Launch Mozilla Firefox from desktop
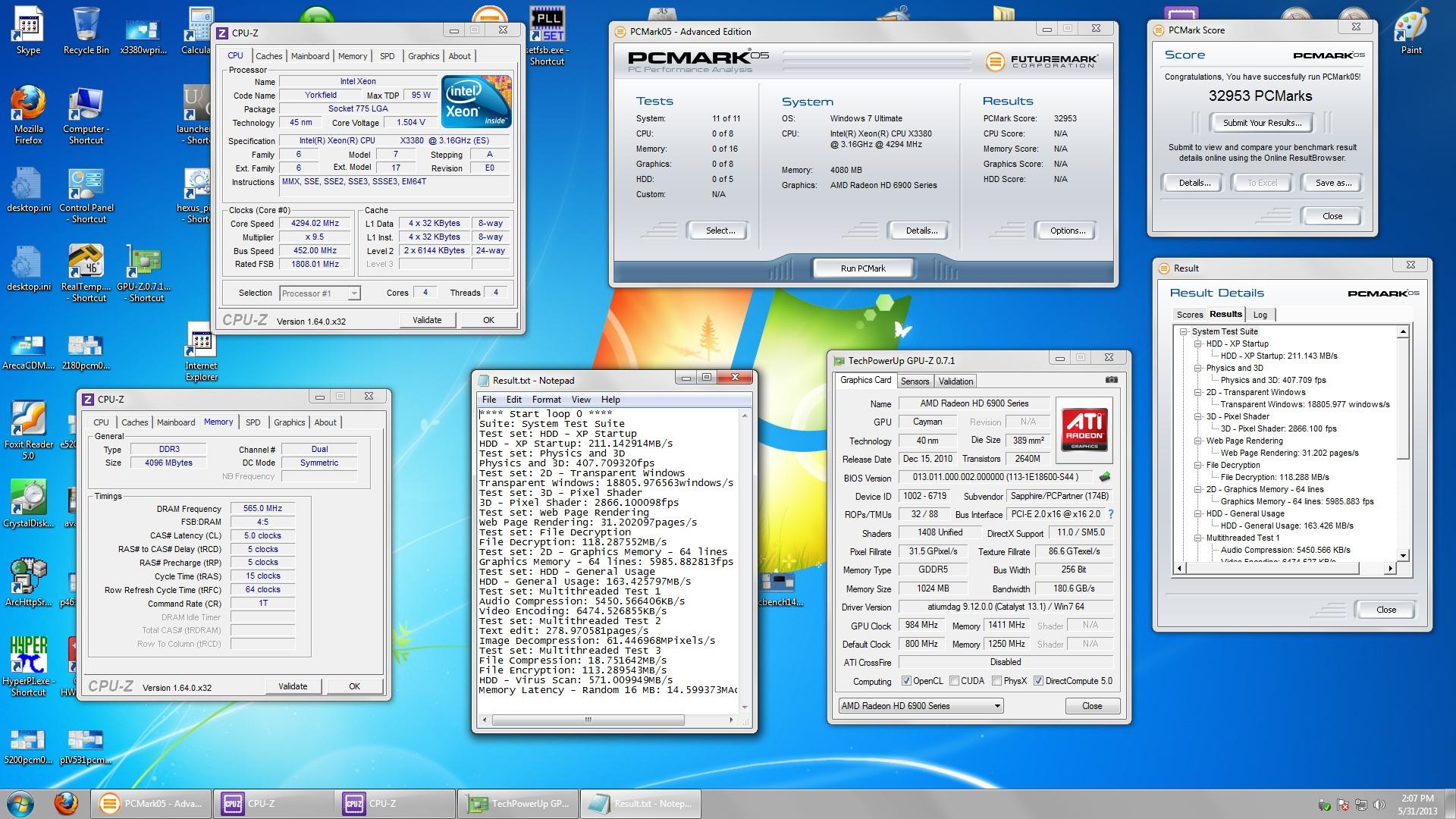Viewport: 1456px width, 819px height. (28, 115)
